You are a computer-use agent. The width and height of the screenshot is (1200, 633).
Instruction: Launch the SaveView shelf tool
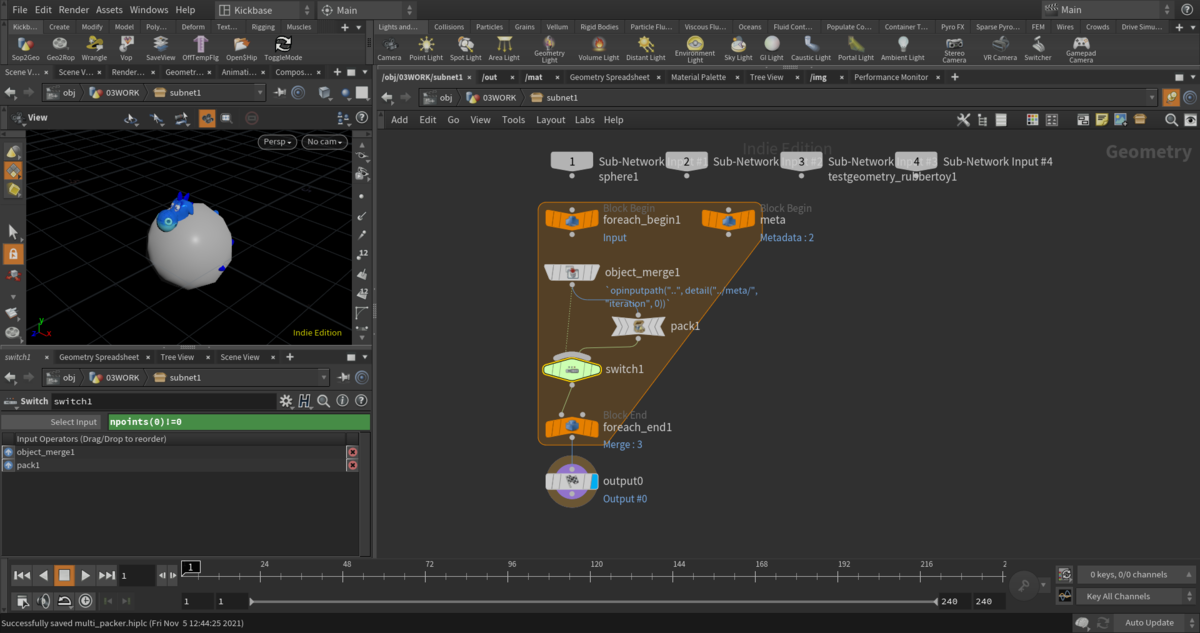click(x=160, y=48)
